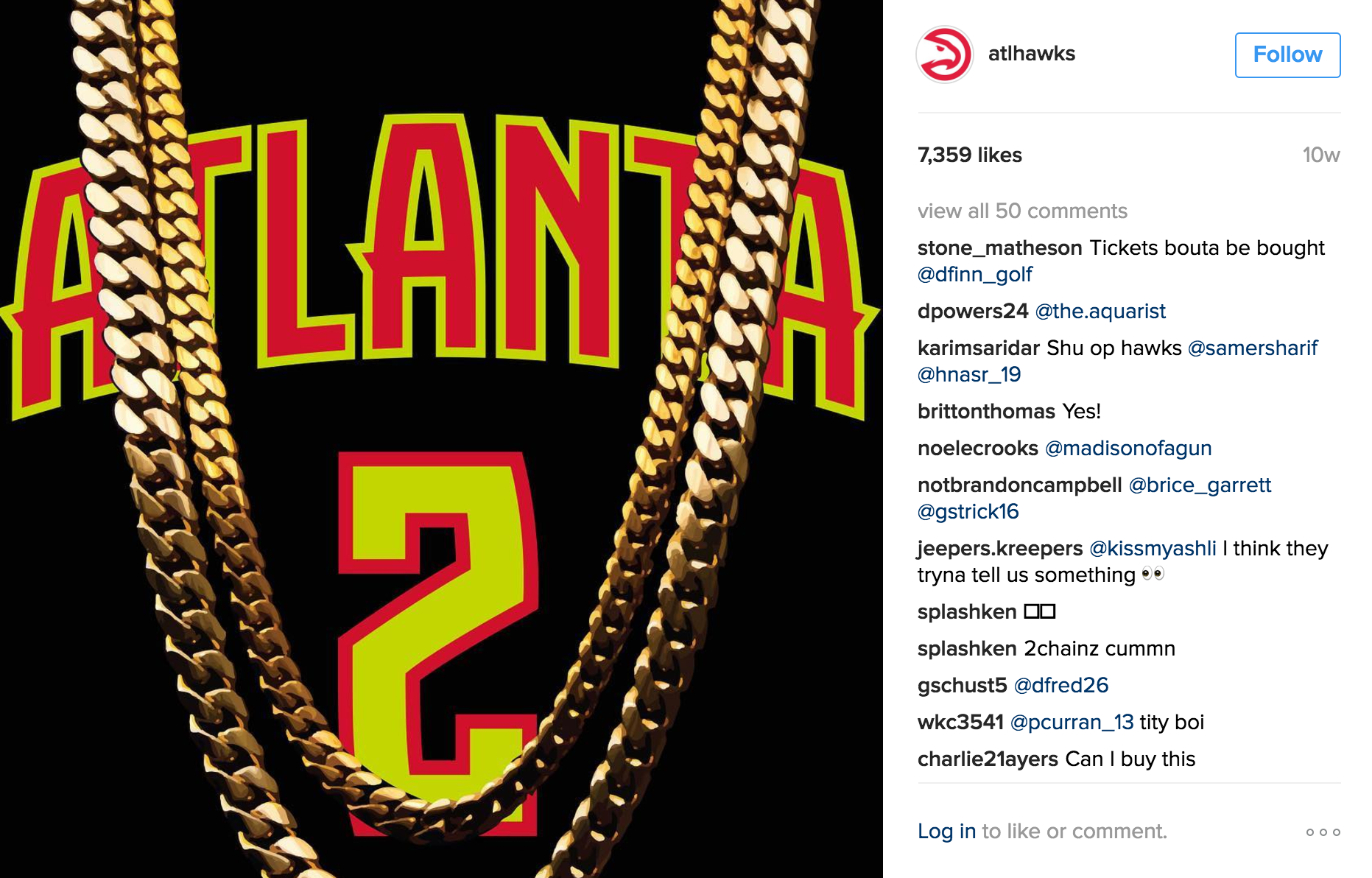Click the 10w post timestamp

[1321, 155]
